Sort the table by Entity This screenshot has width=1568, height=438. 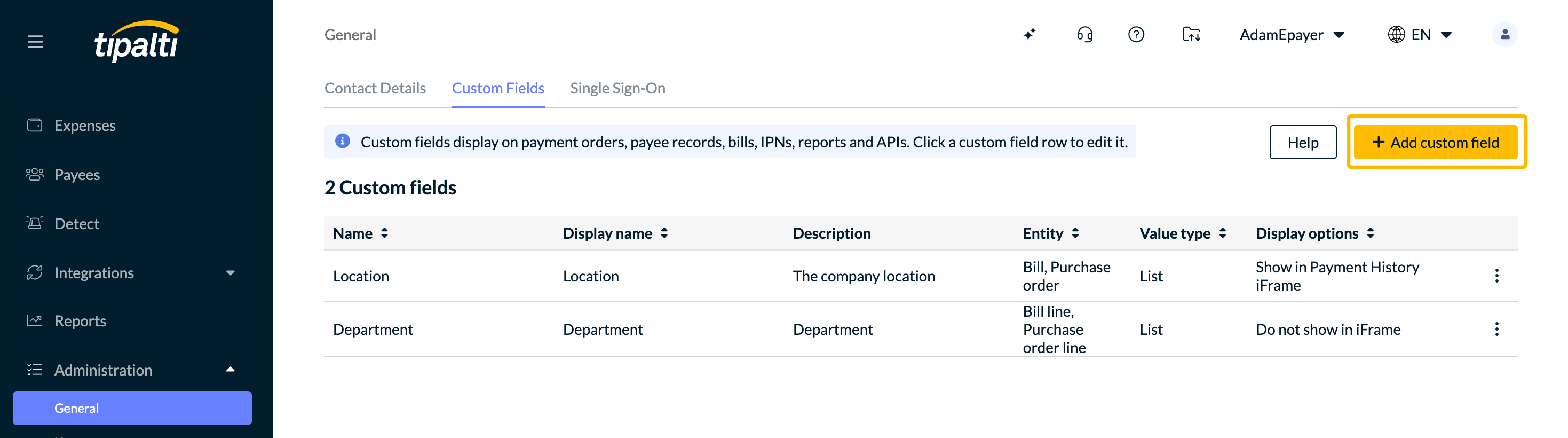pos(1075,233)
